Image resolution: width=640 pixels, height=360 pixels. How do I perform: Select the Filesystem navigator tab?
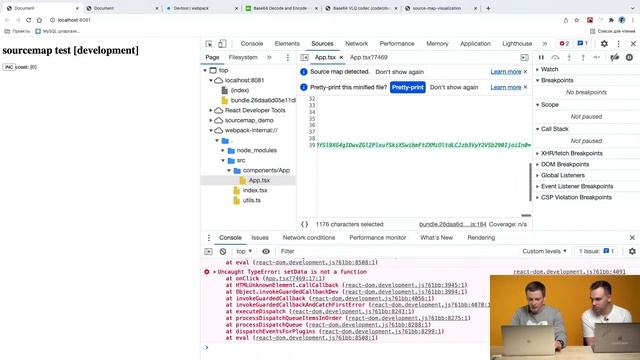[243, 58]
